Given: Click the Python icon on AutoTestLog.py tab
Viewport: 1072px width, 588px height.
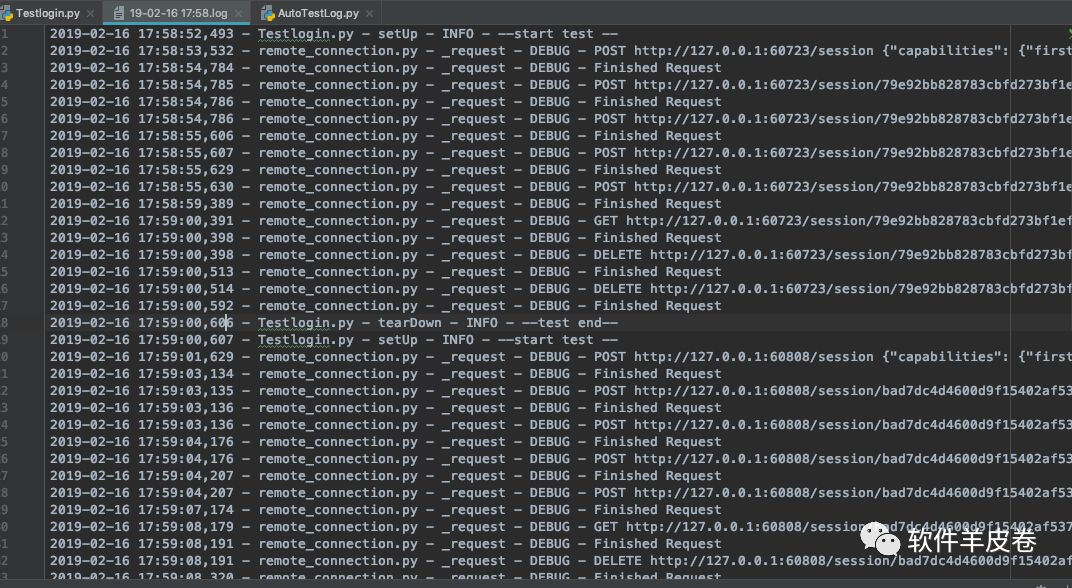Looking at the screenshot, I should tap(268, 12).
